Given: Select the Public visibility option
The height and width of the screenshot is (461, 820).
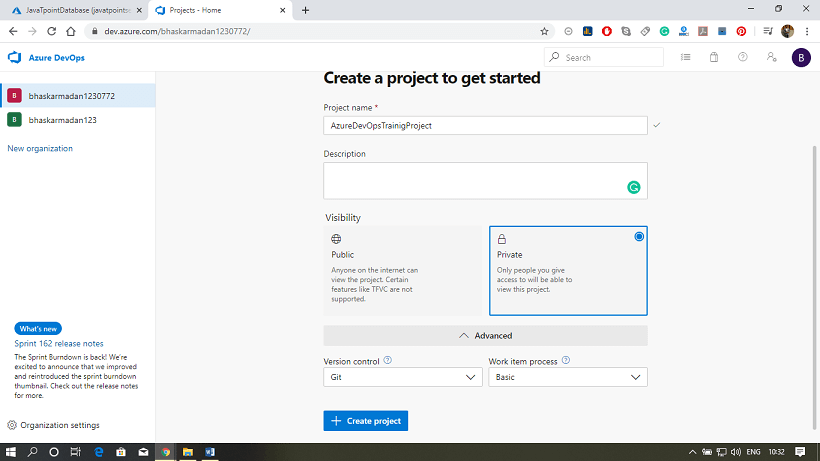Looking at the screenshot, I should click(402, 270).
